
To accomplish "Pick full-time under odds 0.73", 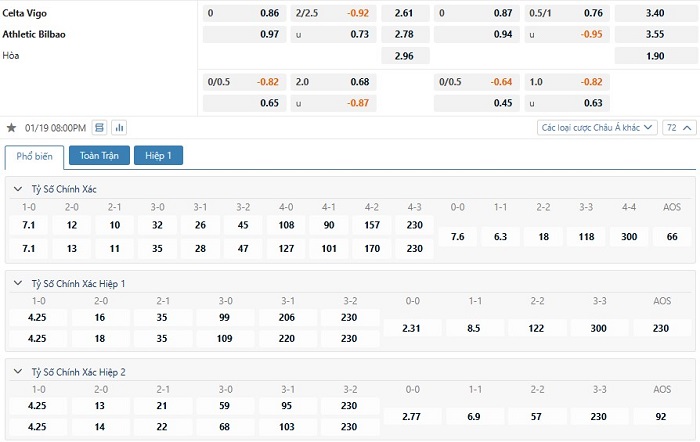I will click(333, 34).
